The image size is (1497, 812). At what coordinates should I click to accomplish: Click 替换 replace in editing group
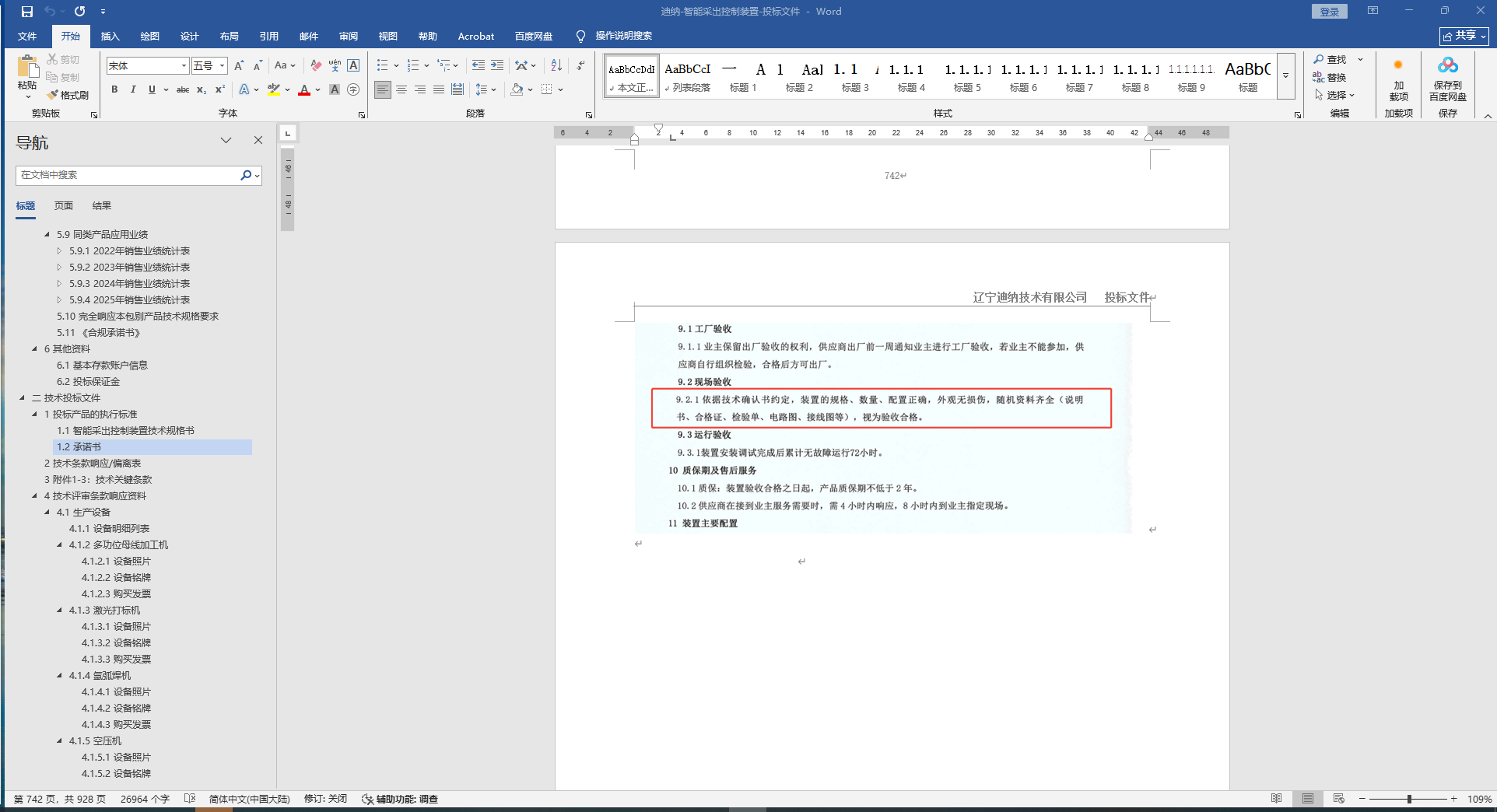[x=1330, y=77]
